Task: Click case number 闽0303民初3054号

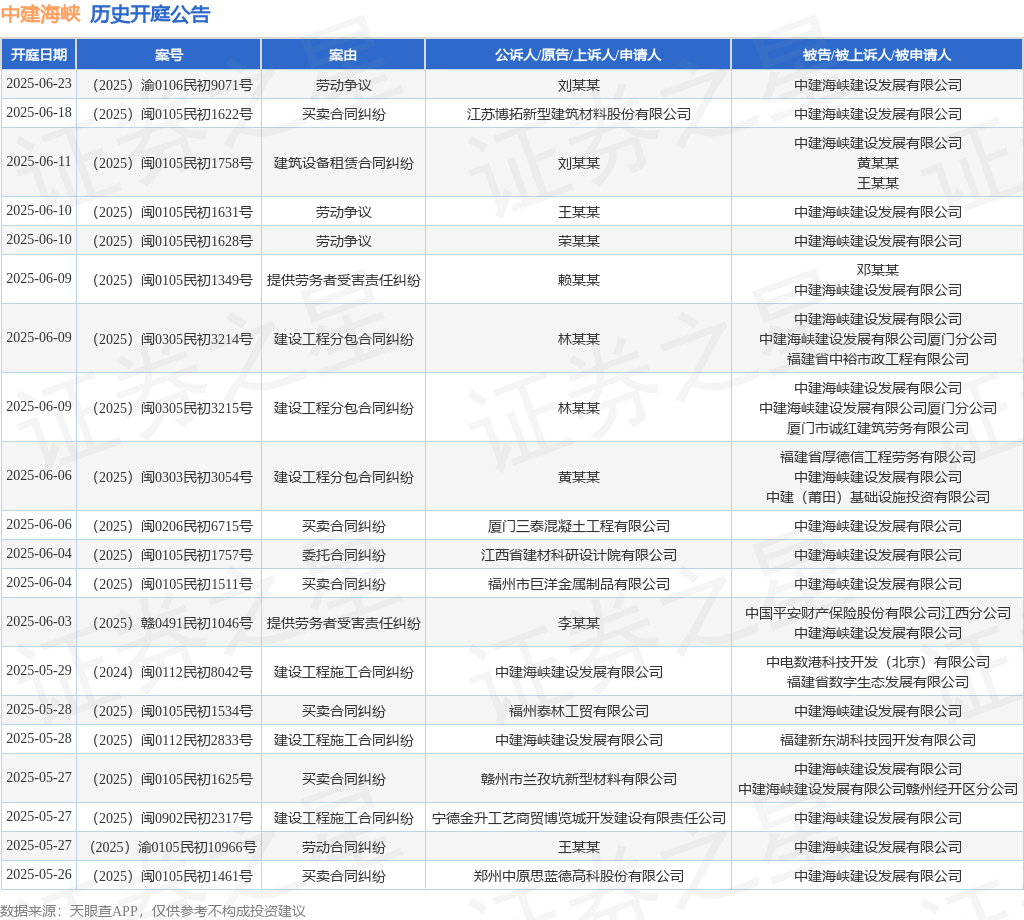Action: point(172,477)
